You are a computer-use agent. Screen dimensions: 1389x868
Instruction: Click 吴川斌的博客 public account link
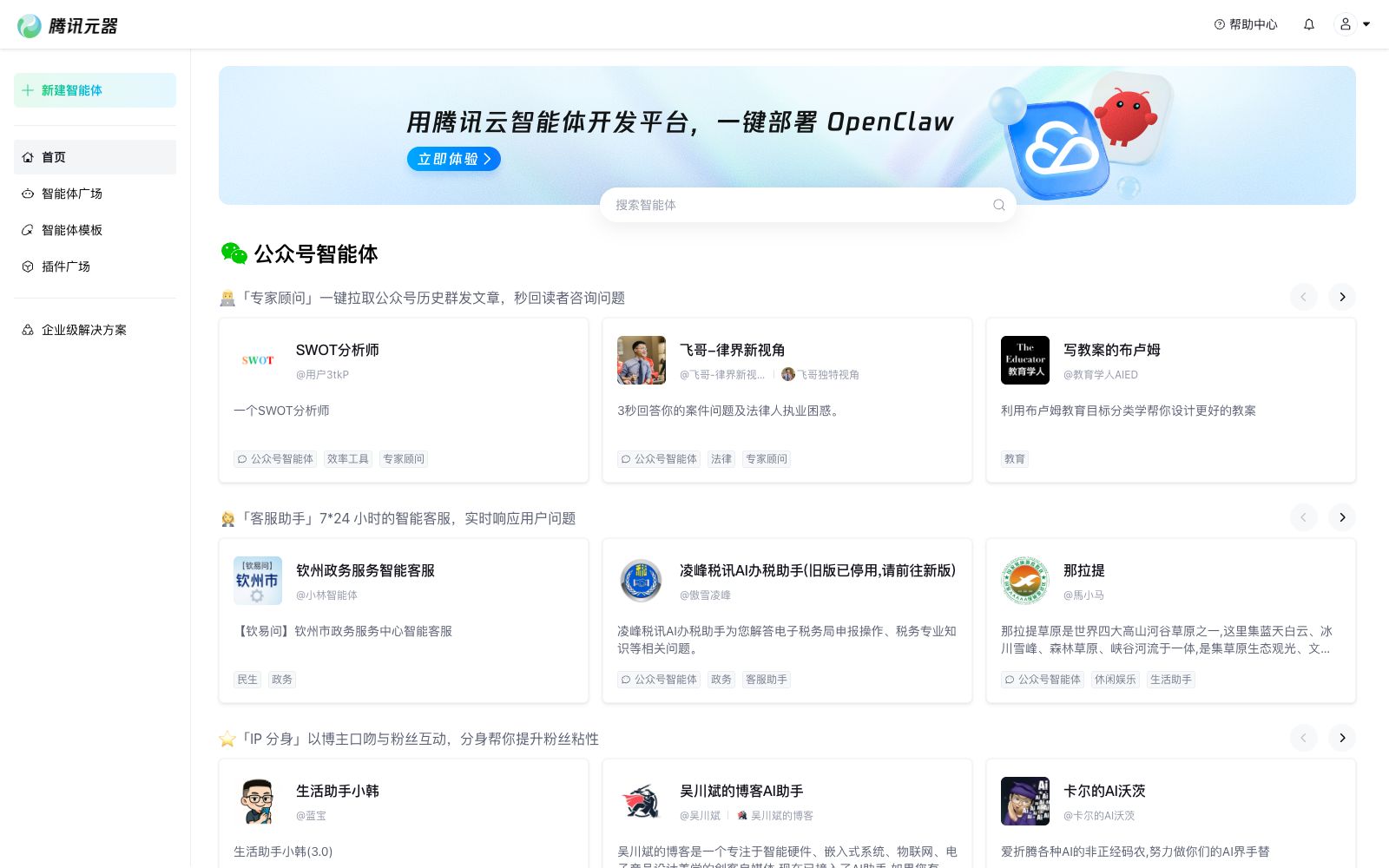point(775,815)
